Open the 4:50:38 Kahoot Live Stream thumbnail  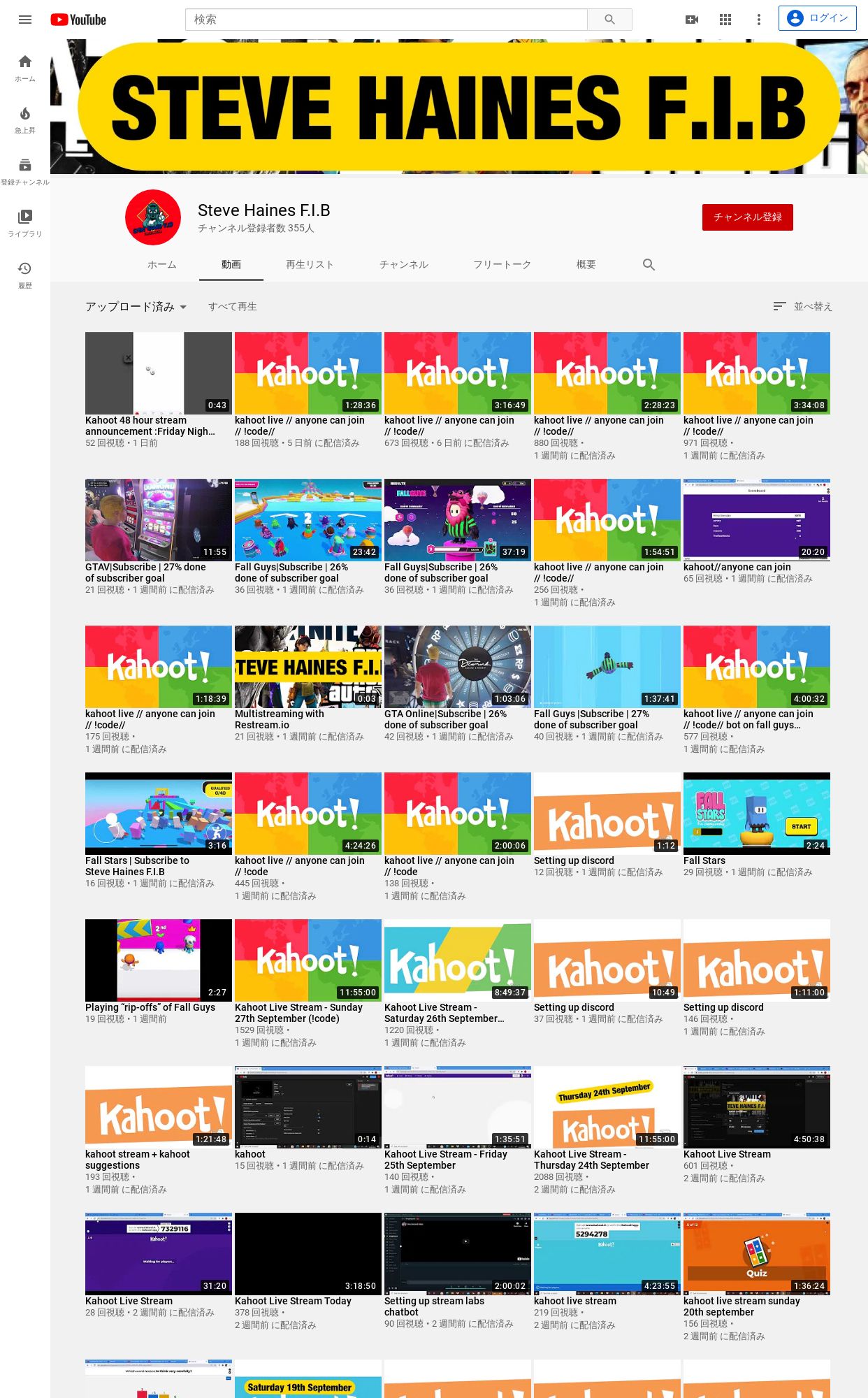(x=757, y=1107)
